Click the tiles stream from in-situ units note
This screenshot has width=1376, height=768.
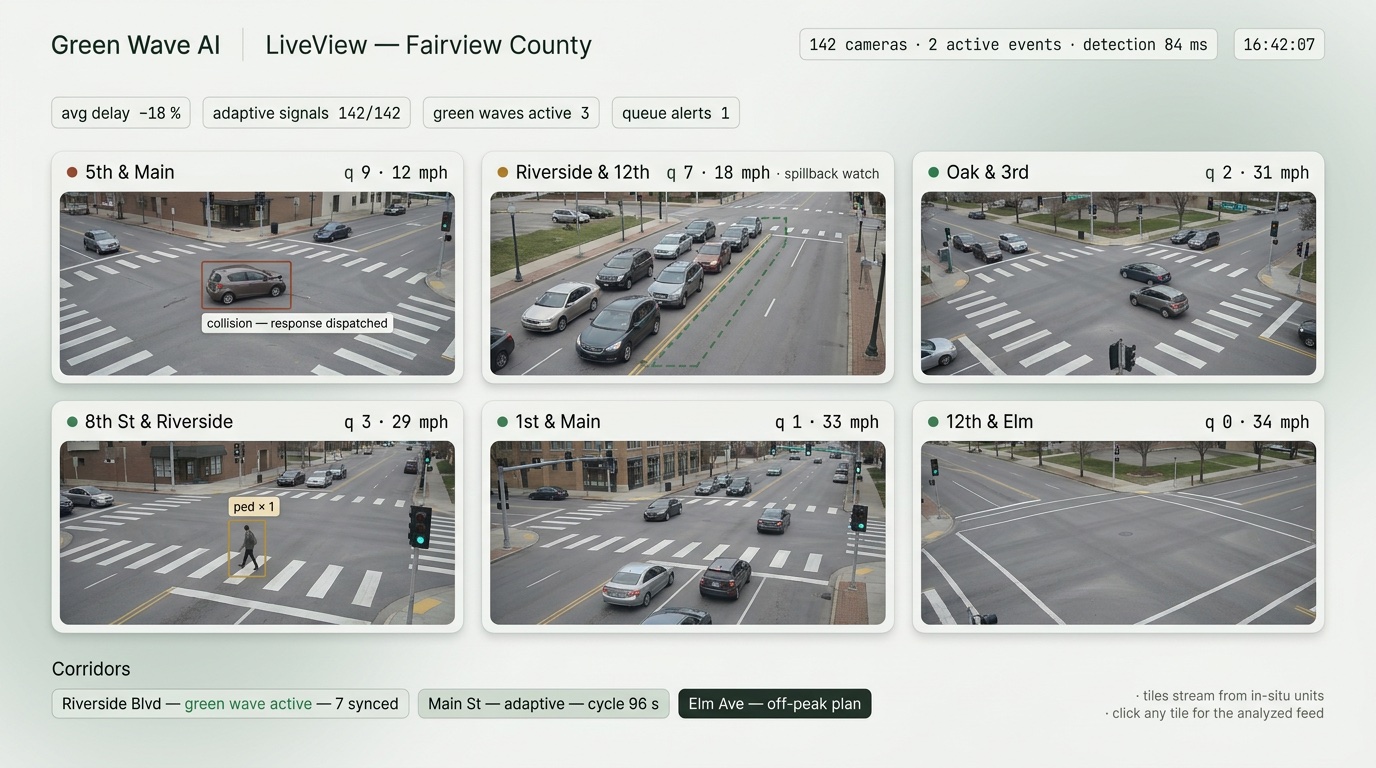coord(1230,696)
